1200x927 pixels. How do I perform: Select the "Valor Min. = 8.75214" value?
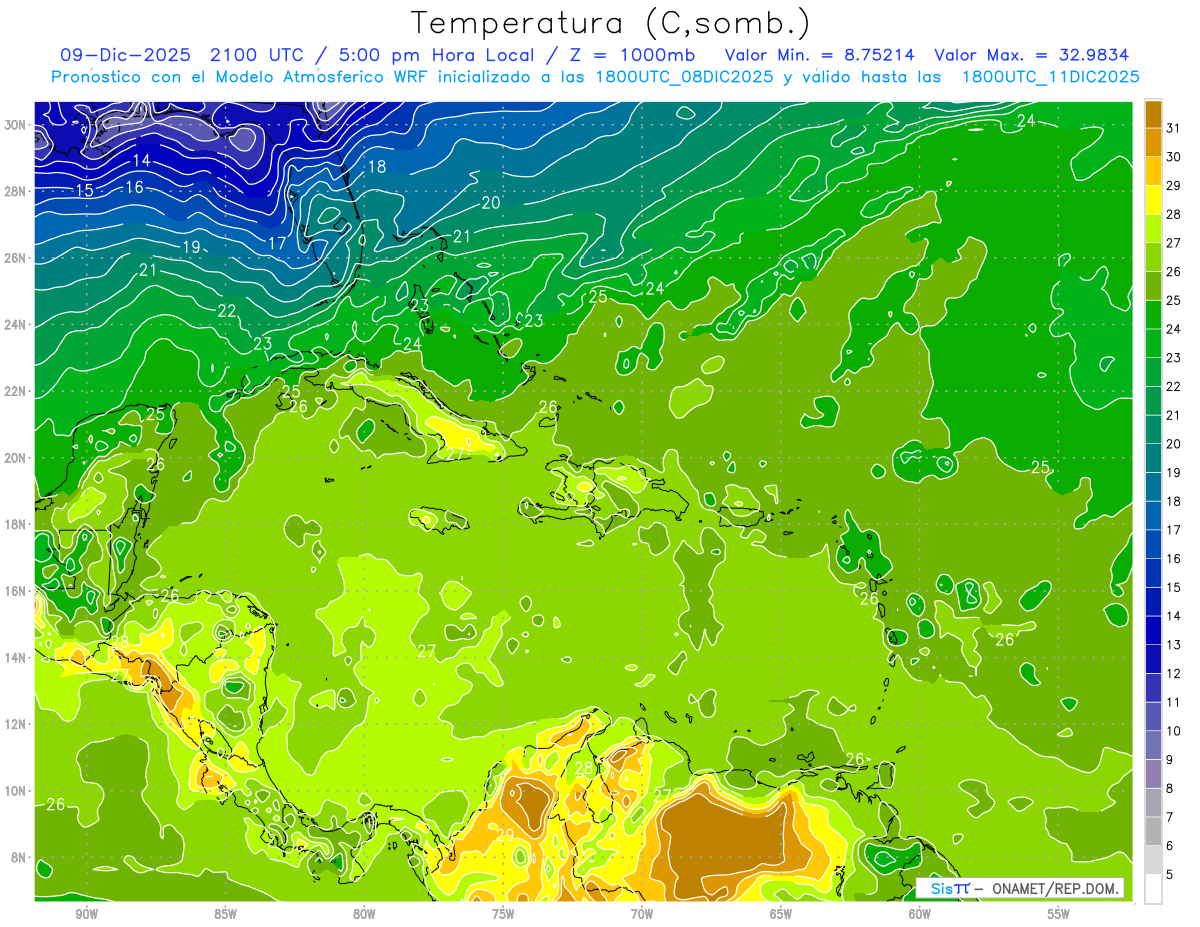819,55
